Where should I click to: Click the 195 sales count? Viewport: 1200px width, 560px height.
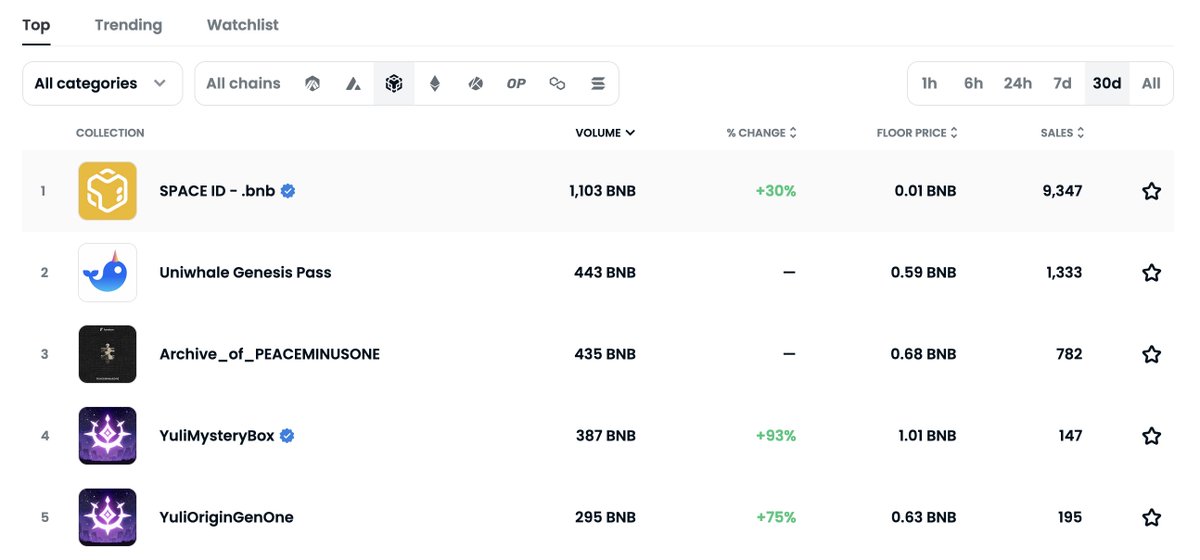[x=1070, y=517]
